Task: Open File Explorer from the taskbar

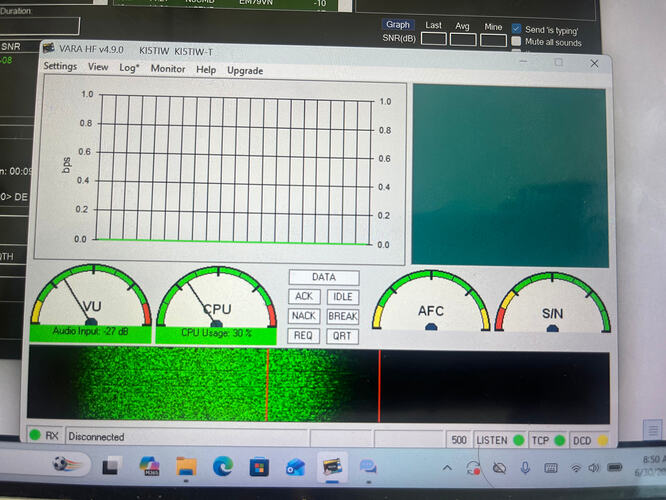Action: pos(186,466)
